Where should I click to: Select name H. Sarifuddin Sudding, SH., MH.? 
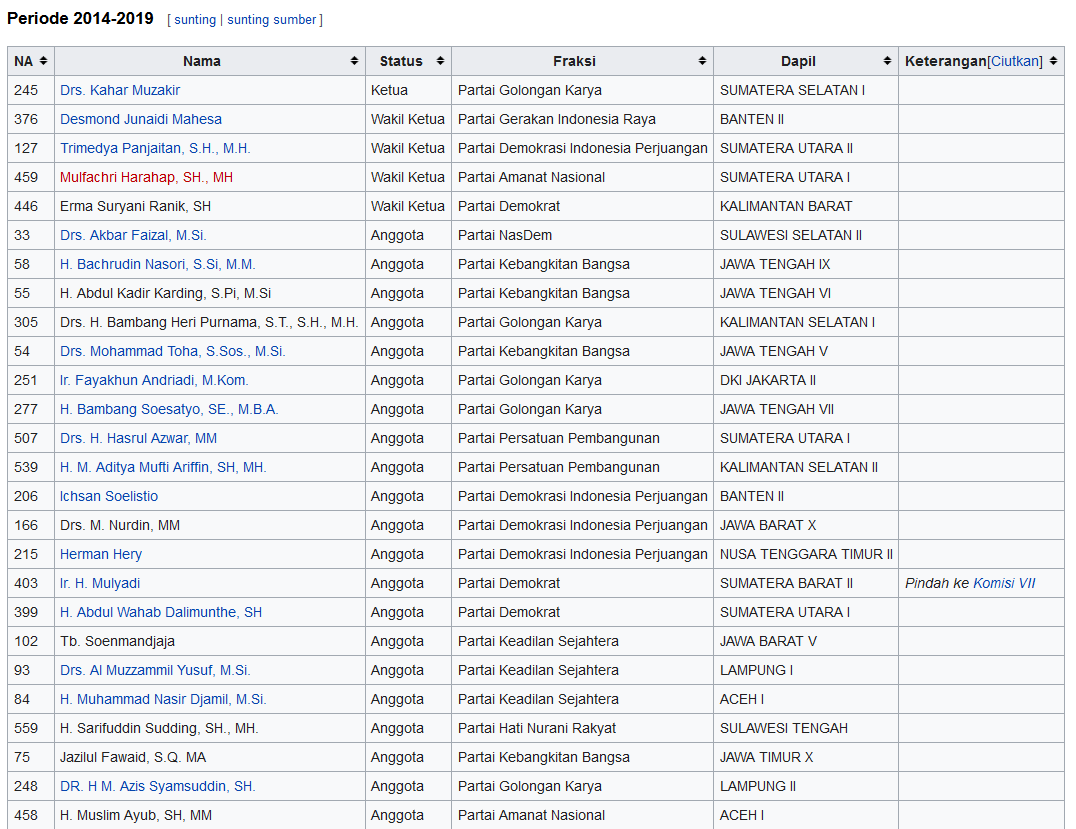pyautogui.click(x=159, y=728)
